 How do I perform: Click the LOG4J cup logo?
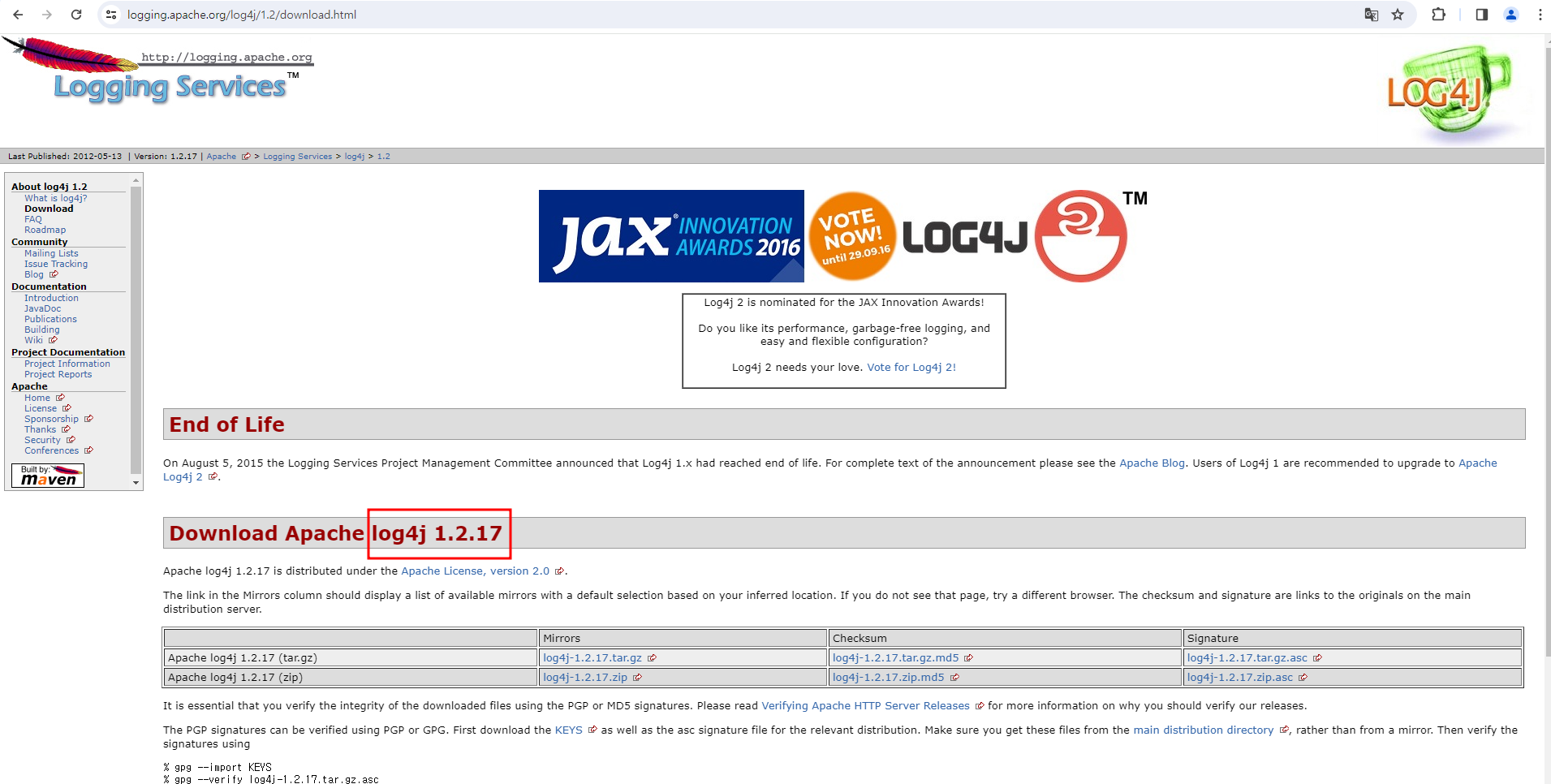1450,93
